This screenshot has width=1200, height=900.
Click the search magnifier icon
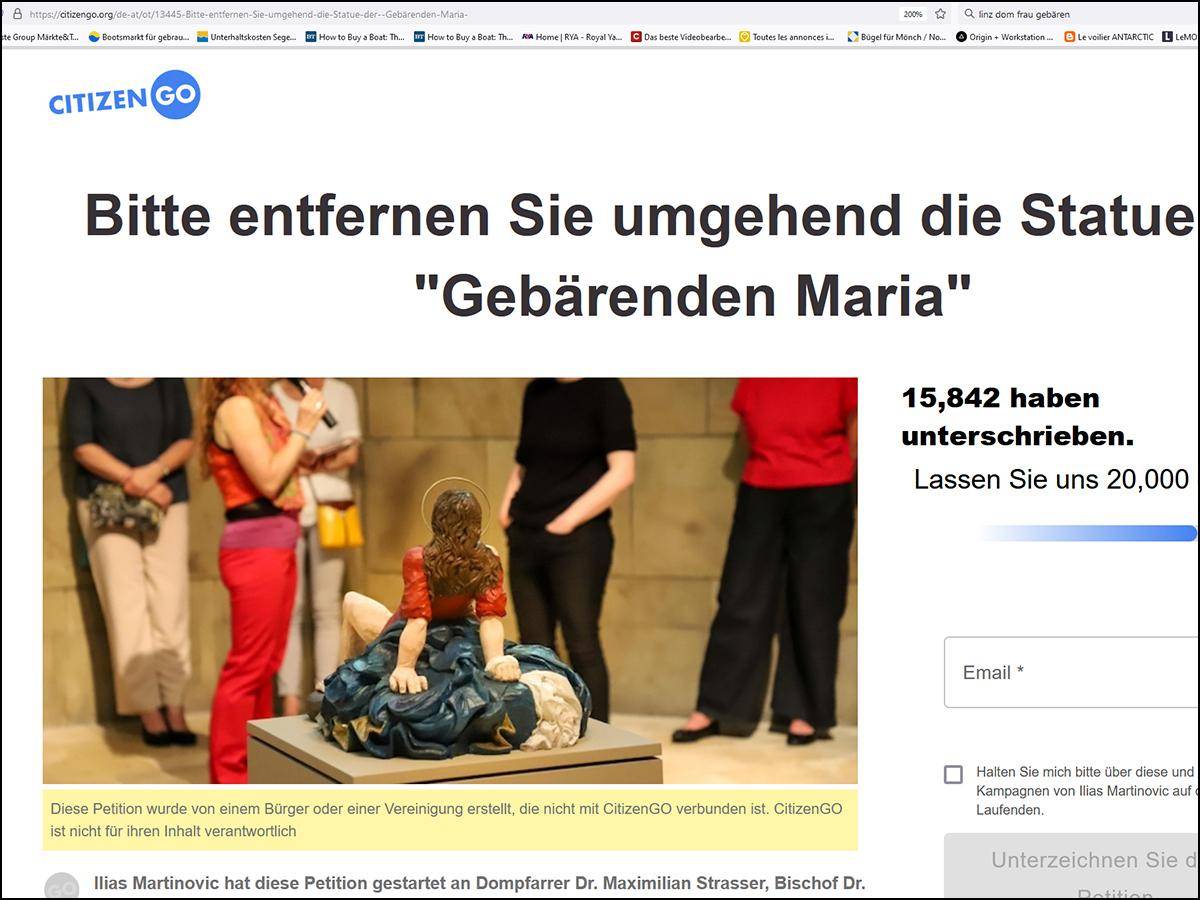pyautogui.click(x=969, y=14)
